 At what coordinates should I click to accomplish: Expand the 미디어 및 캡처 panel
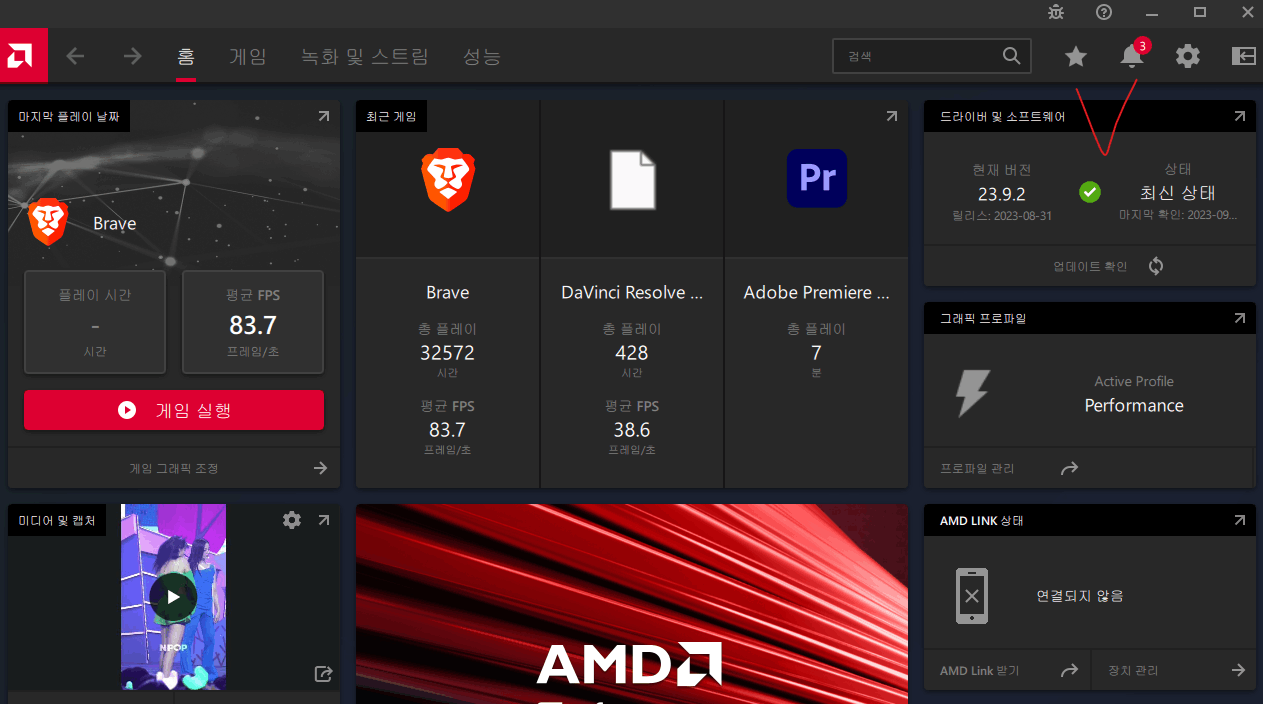323,520
